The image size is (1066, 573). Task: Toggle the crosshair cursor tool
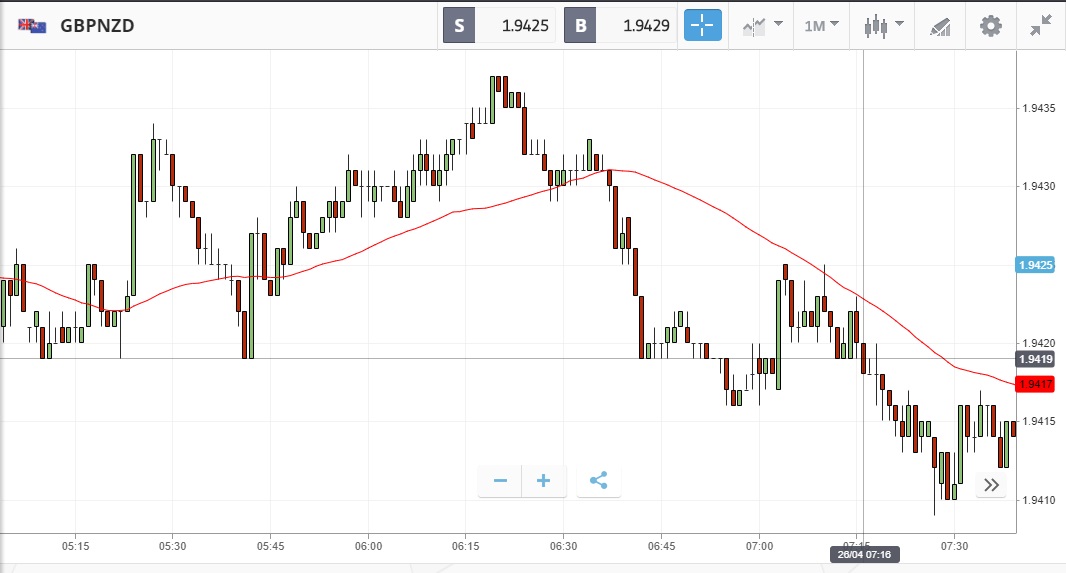pos(702,25)
